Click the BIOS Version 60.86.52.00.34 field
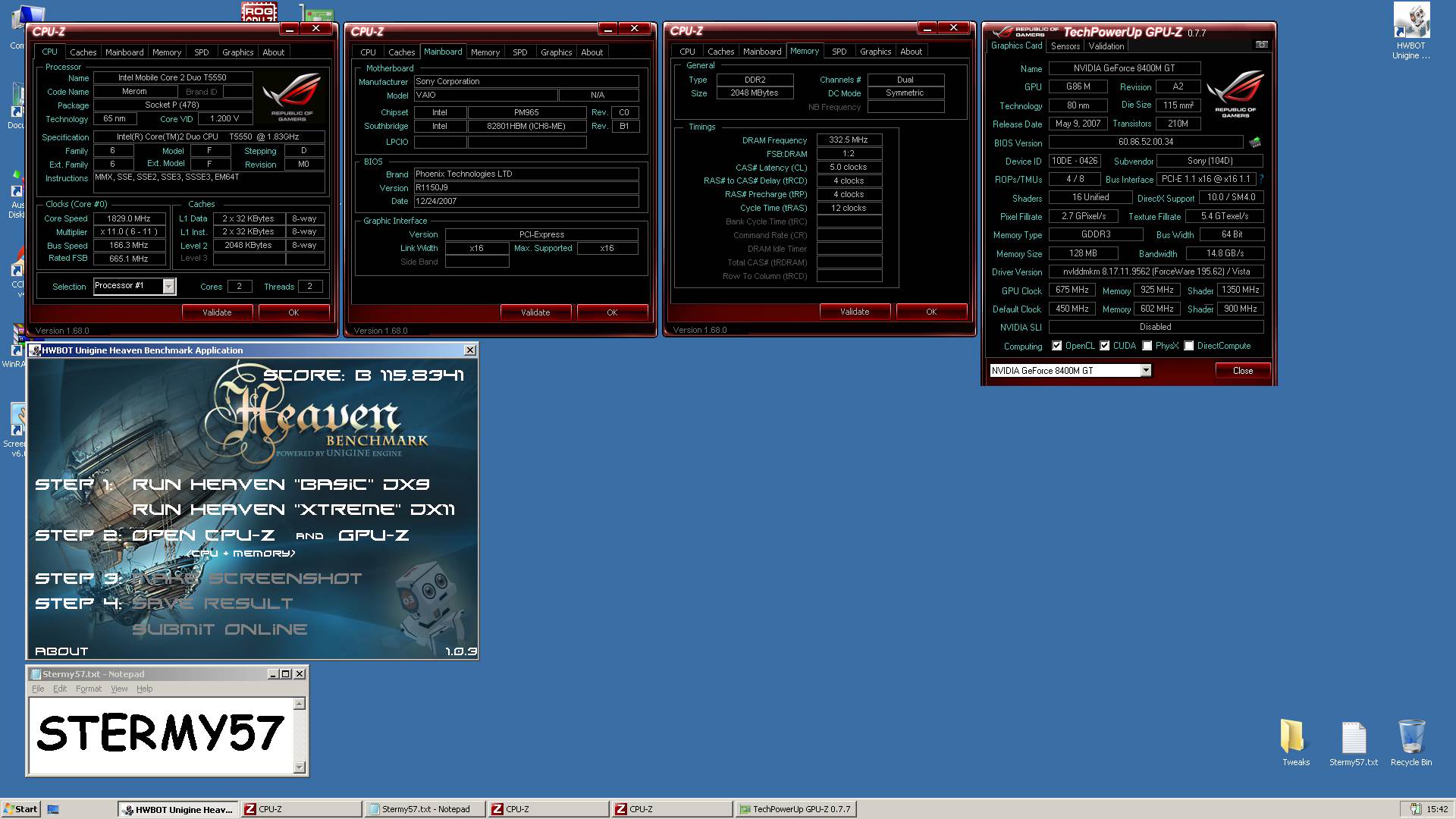1456x819 pixels. click(1145, 142)
